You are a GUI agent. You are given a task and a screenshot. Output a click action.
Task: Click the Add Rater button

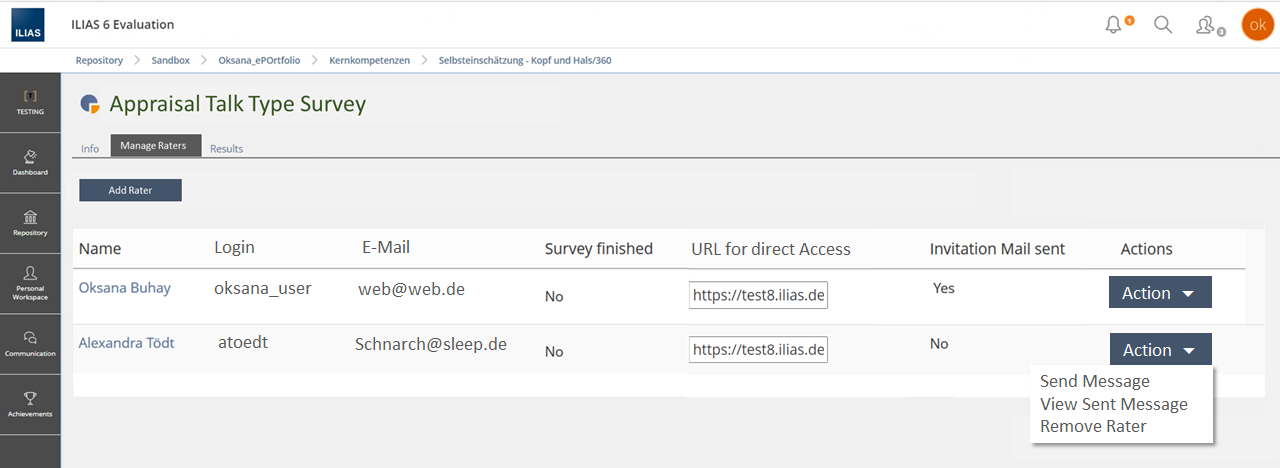click(x=131, y=190)
